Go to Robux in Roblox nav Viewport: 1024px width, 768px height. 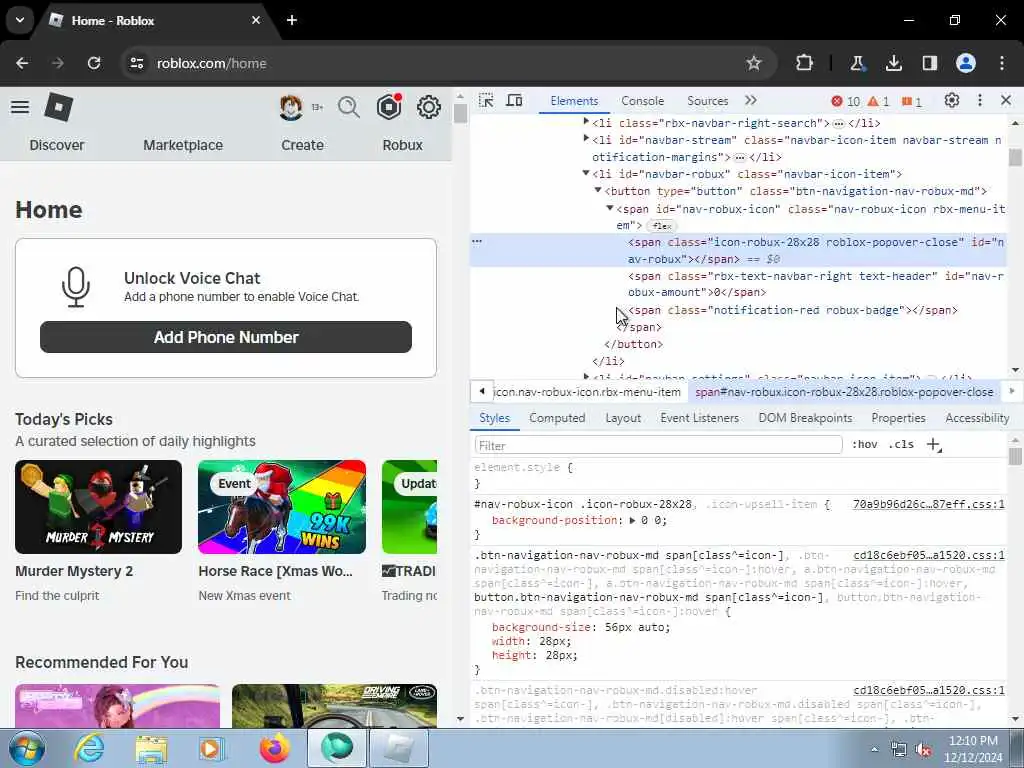coord(402,145)
